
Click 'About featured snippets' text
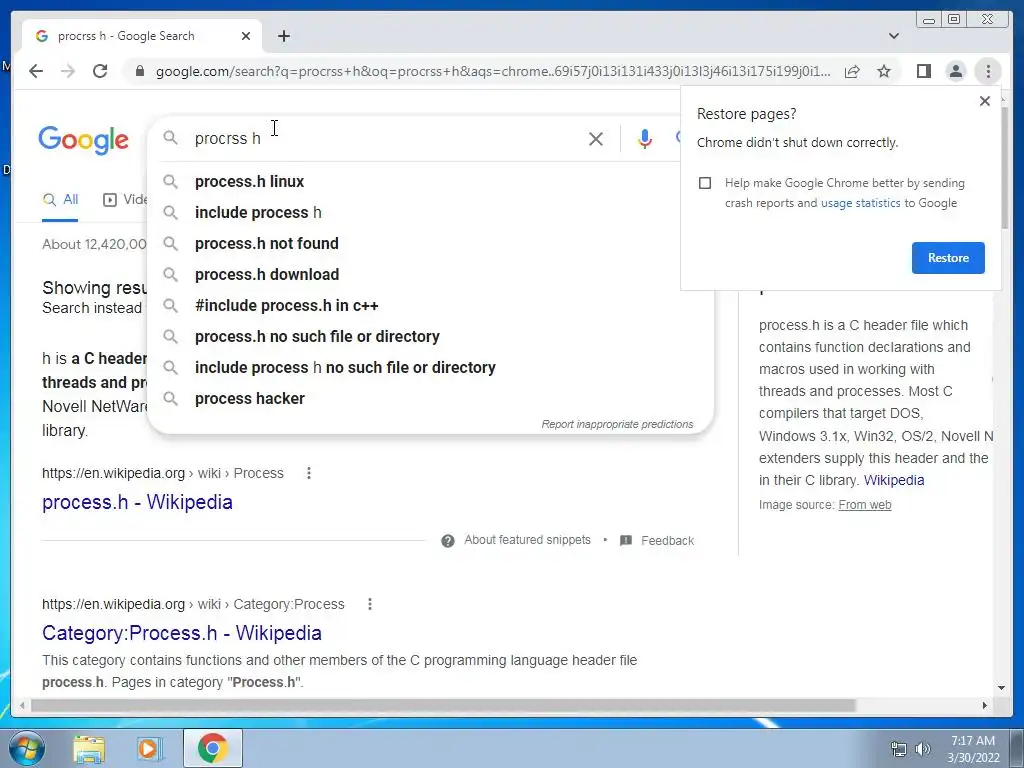pos(527,540)
